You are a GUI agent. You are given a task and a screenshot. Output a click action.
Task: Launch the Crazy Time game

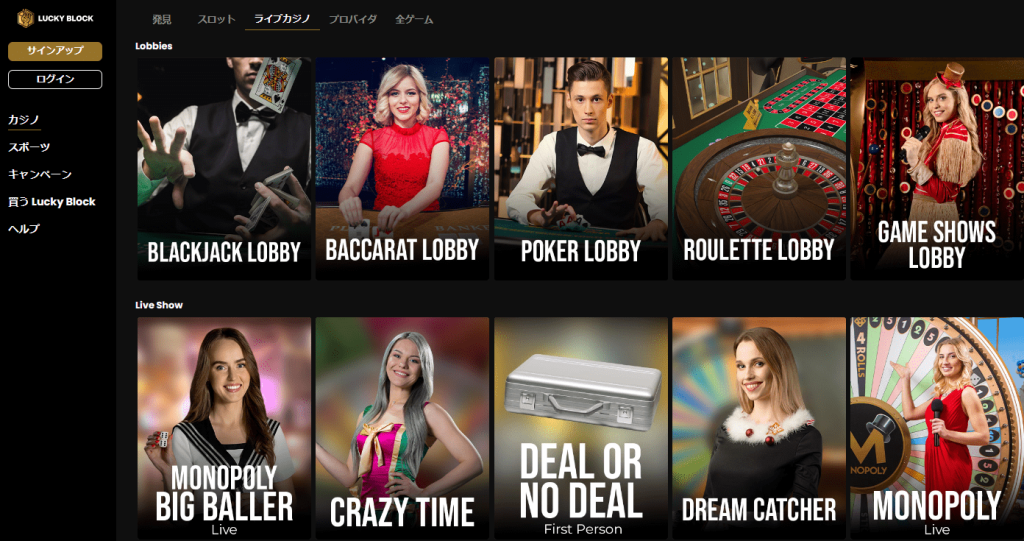(402, 429)
